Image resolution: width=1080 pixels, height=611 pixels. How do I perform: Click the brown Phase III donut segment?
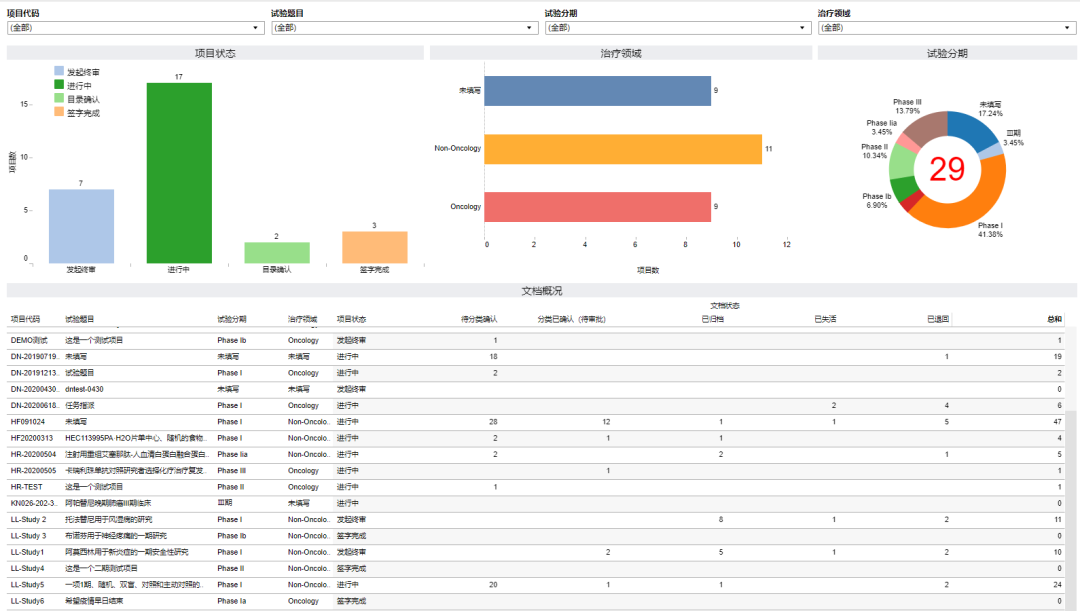click(925, 126)
